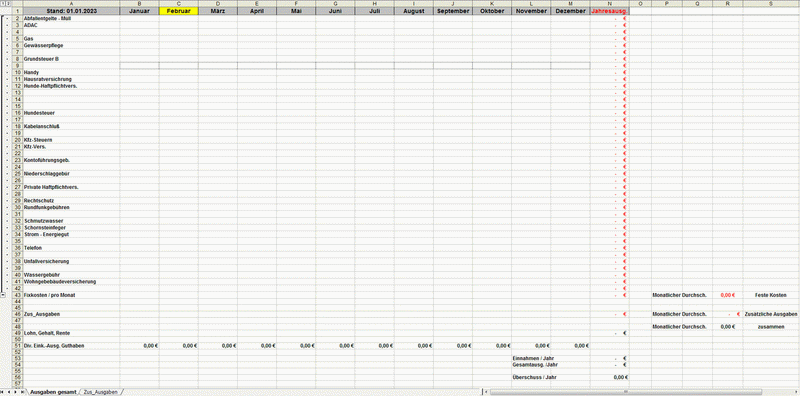Screen dimensions: 800x396
Task: Jump to last sheet tab arrow
Action: (x=21, y=392)
